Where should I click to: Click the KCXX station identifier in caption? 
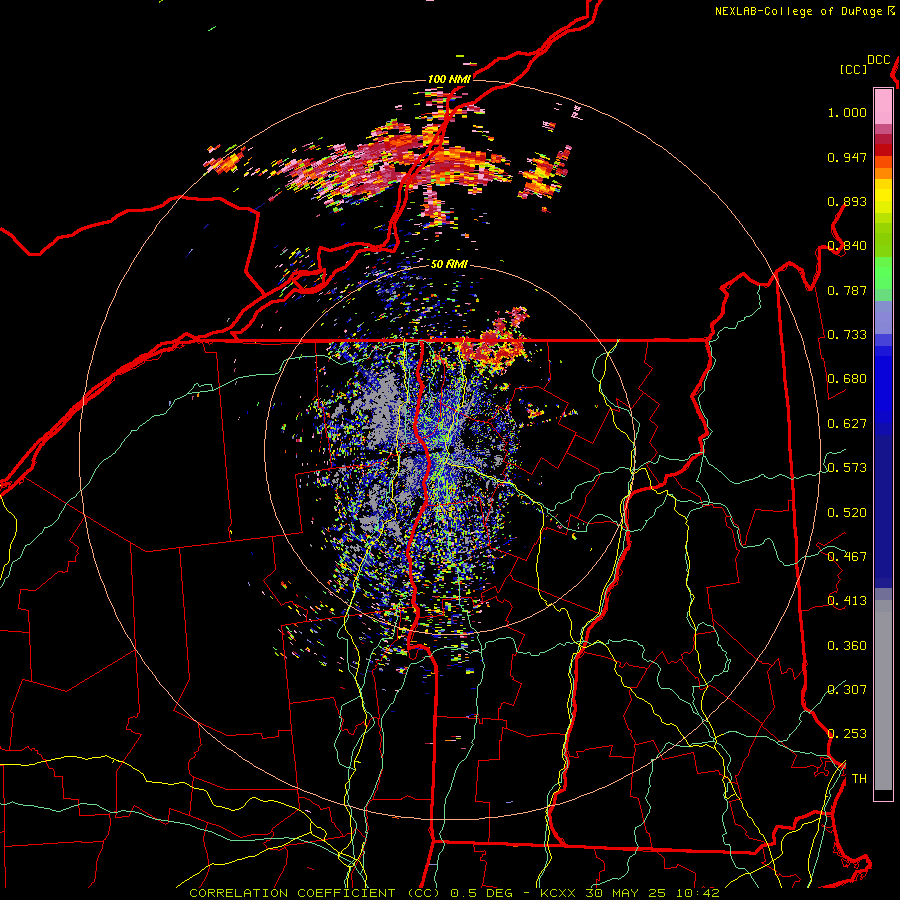click(557, 893)
